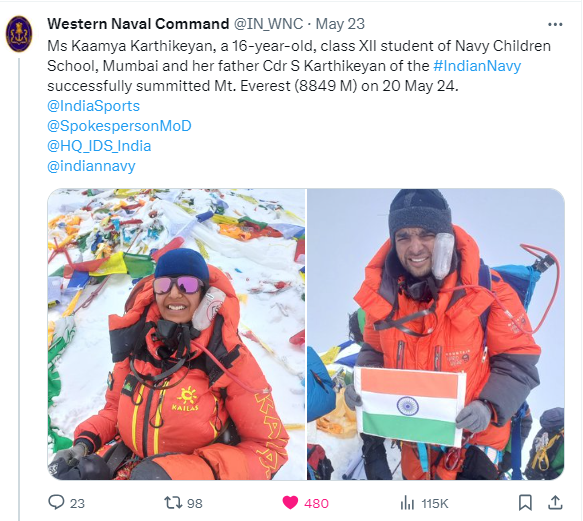
Task: Click the 480 likes count
Action: [x=316, y=504]
